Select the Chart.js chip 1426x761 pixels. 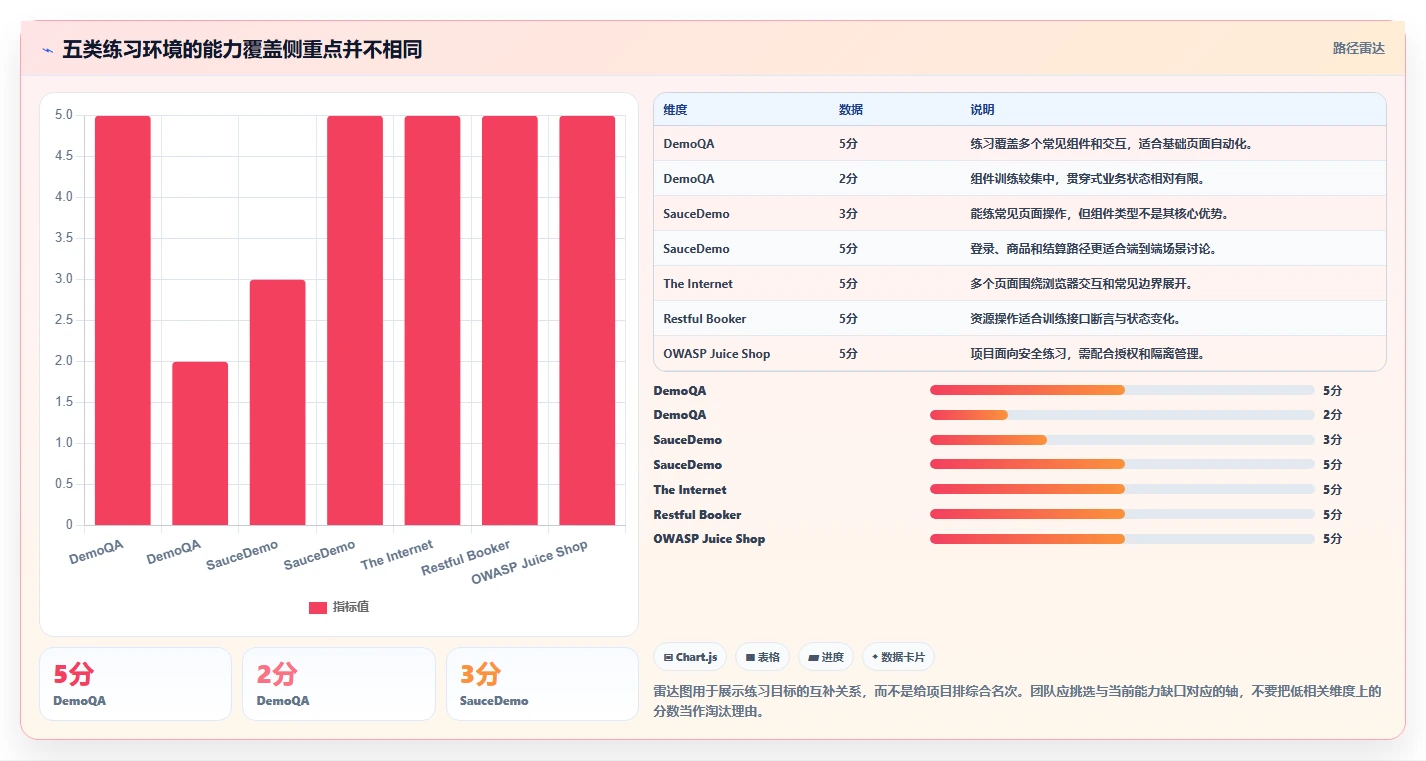690,657
